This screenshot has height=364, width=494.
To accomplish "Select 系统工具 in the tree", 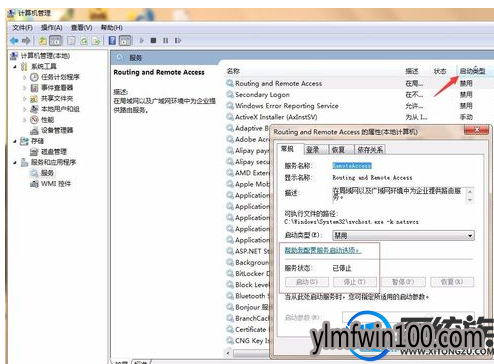I will point(44,66).
